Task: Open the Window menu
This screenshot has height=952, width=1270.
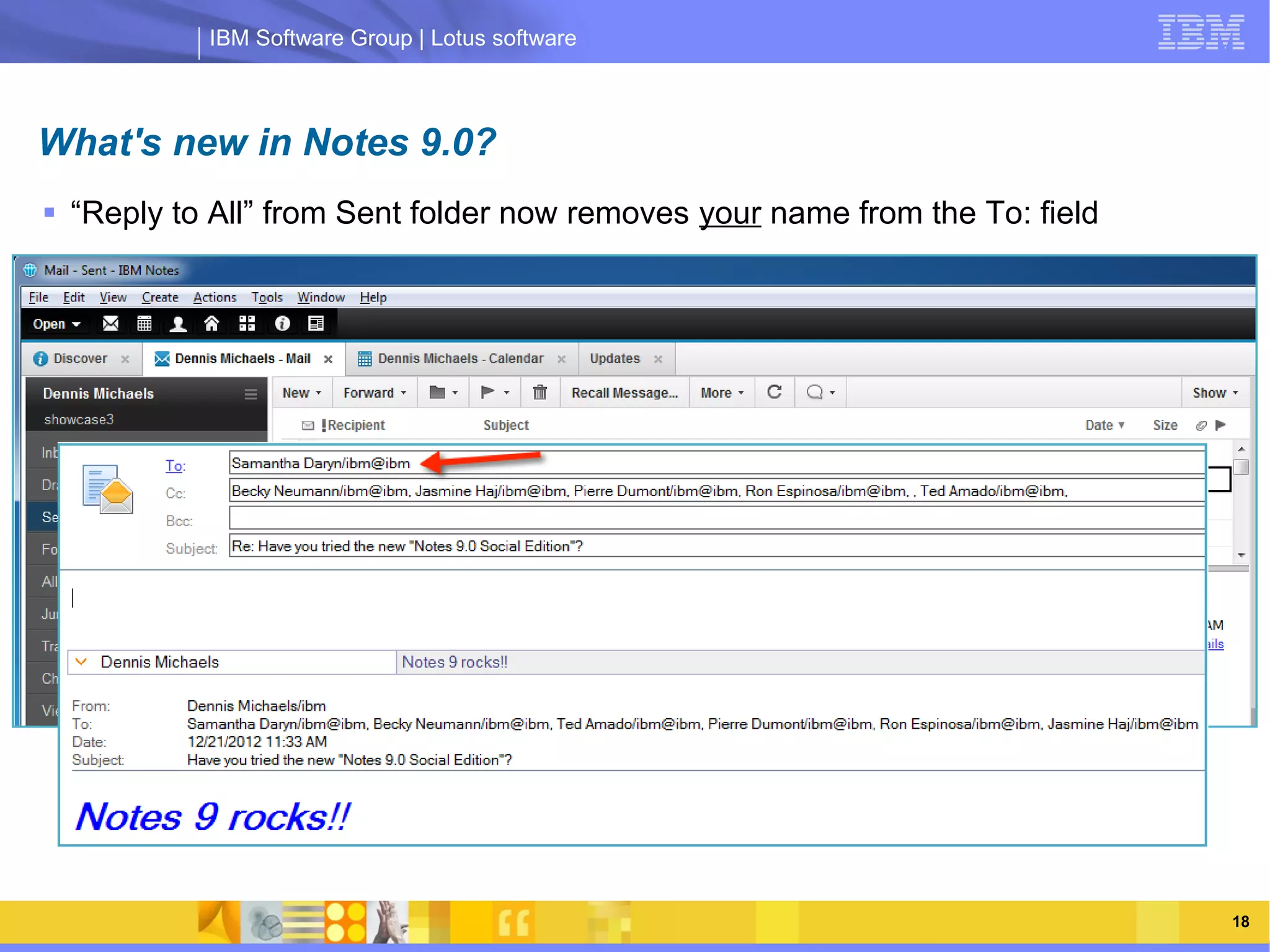Action: coord(321,297)
